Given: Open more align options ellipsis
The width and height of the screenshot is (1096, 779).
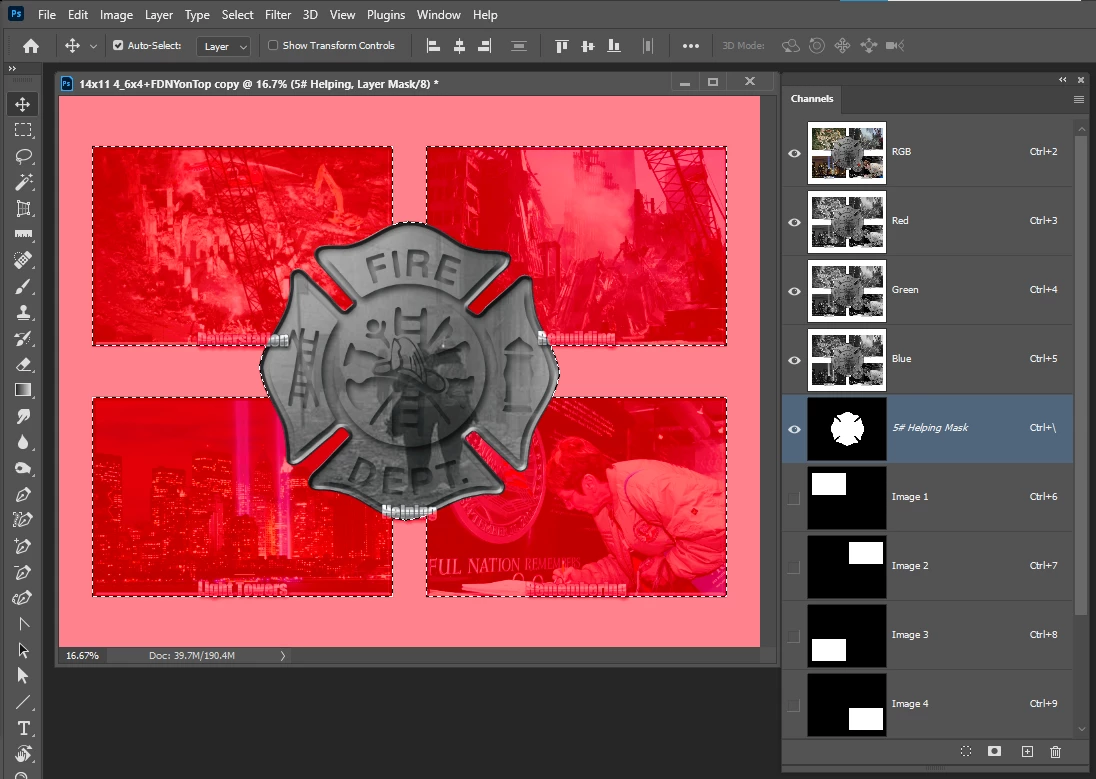Looking at the screenshot, I should (x=691, y=46).
